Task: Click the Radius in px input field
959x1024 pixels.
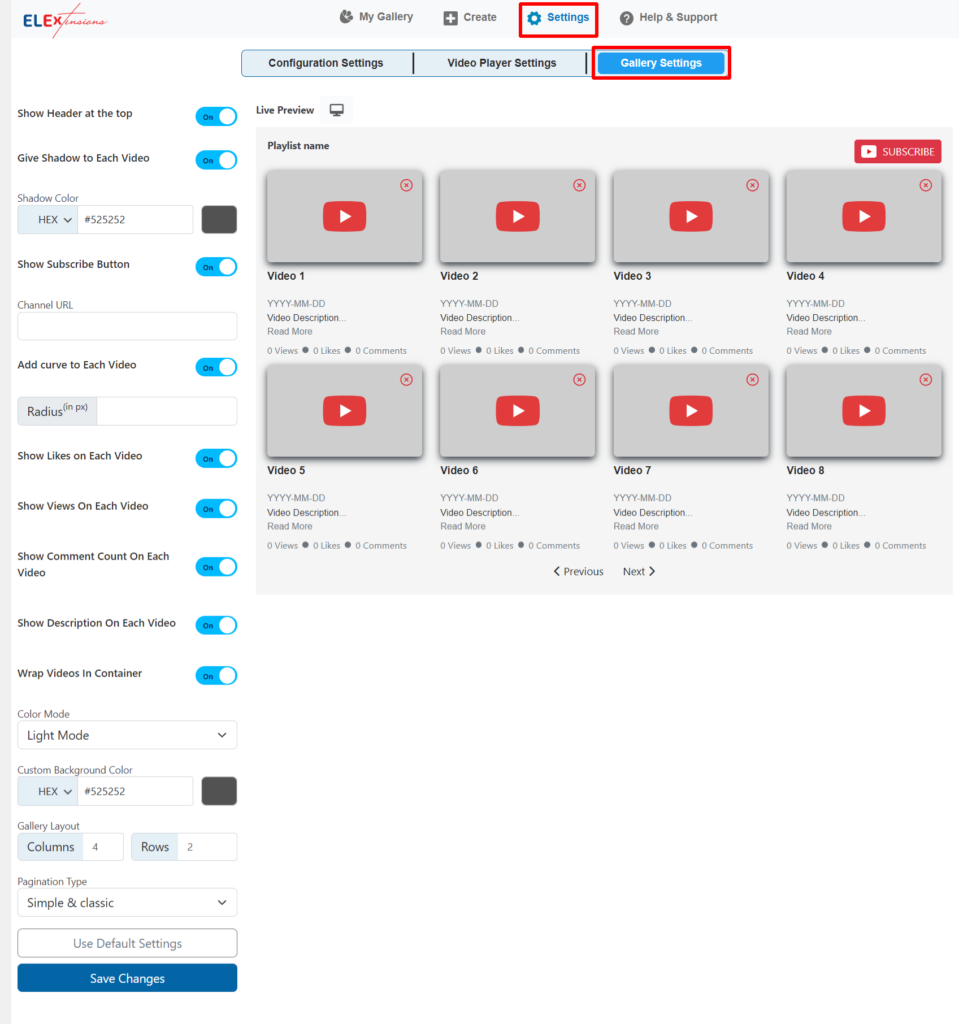Action: tap(167, 411)
